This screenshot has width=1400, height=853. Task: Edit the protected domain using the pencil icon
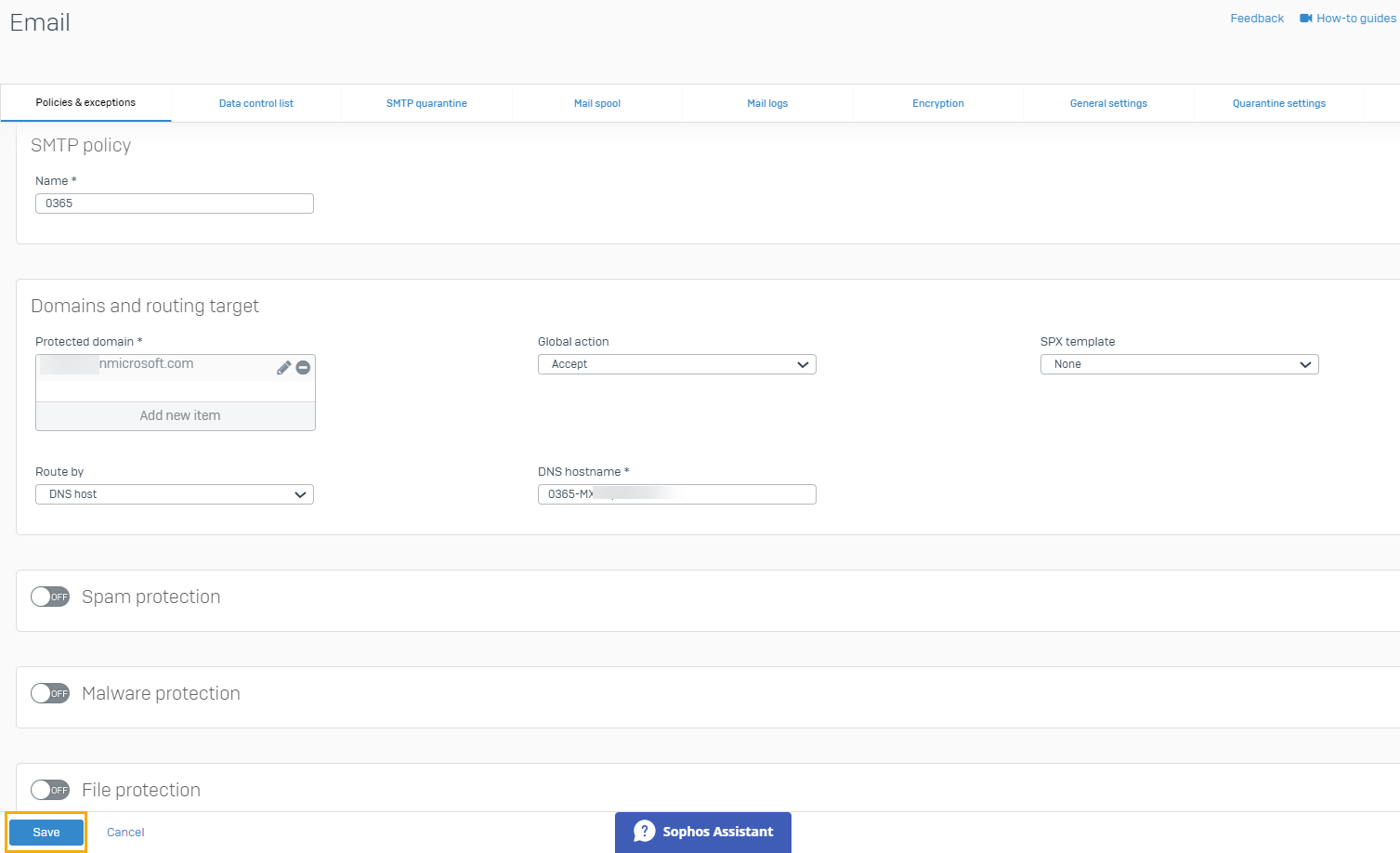pos(283,367)
